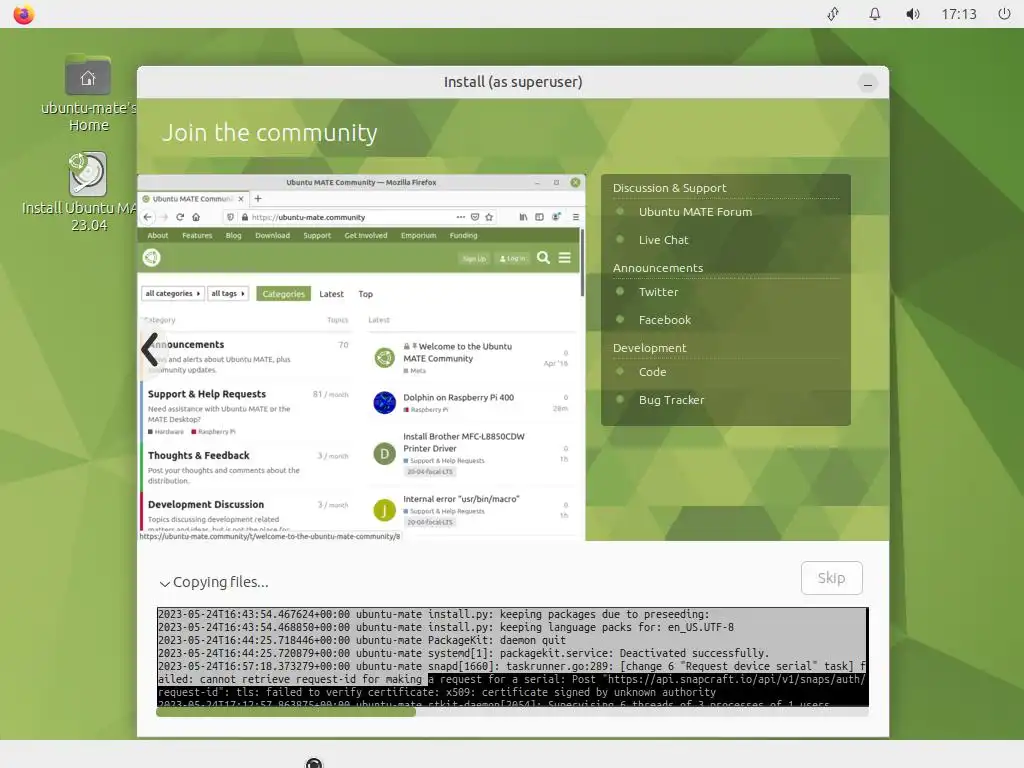Open the 'all tags' dropdown in the slide

(228, 294)
